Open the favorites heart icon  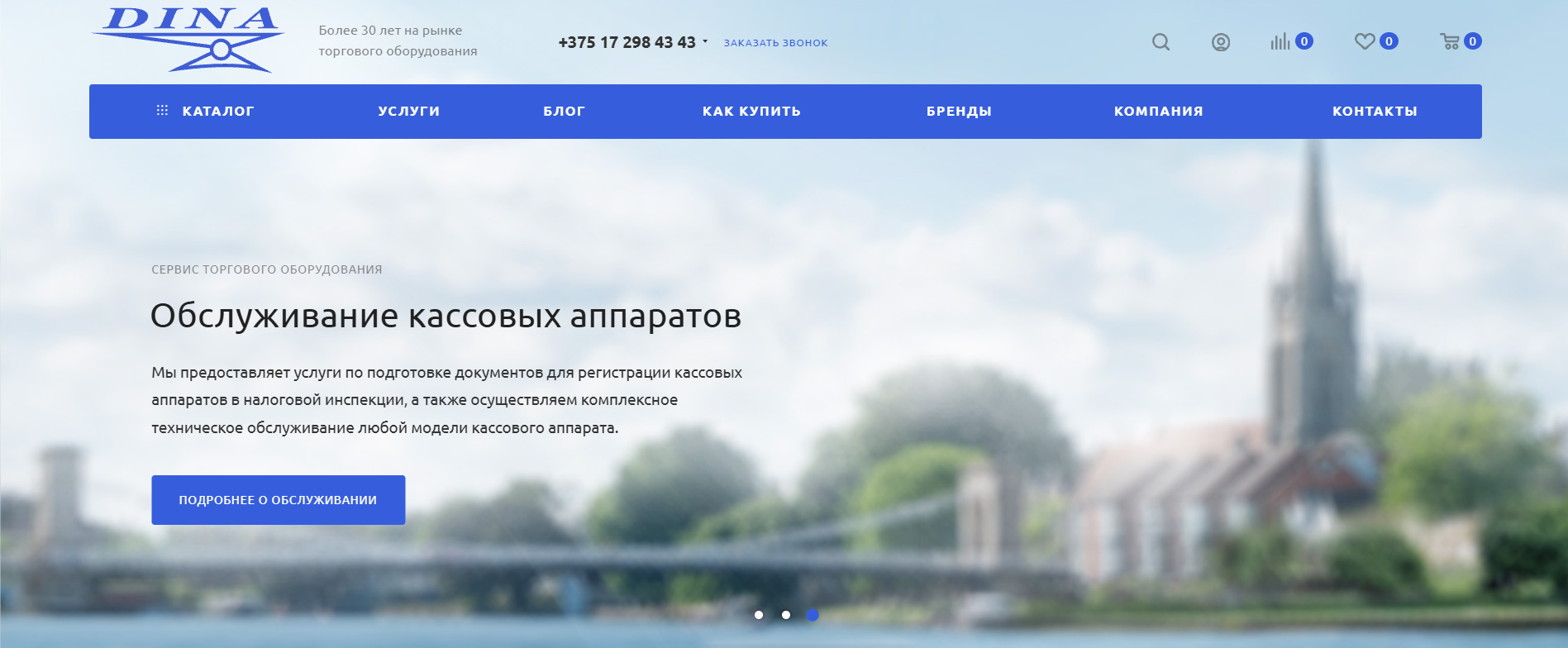coord(1365,40)
